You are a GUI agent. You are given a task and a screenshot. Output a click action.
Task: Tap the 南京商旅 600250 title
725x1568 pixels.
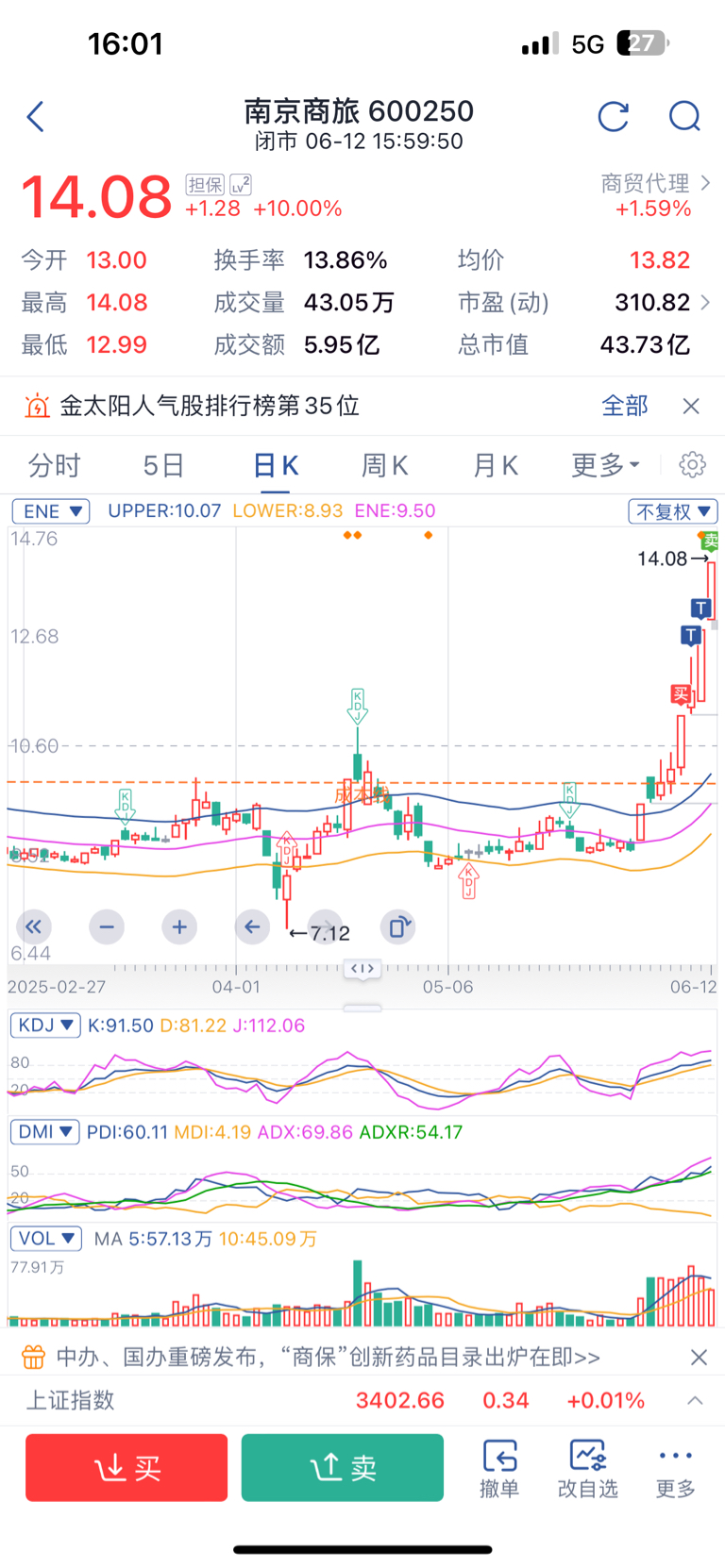coord(359,111)
